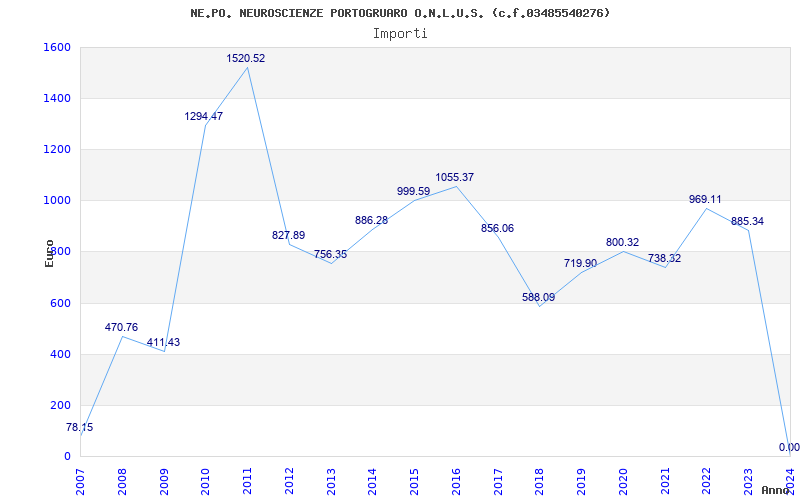Click the 2007 x-axis year label
Viewport: 800px width, 500px height.
point(80,482)
